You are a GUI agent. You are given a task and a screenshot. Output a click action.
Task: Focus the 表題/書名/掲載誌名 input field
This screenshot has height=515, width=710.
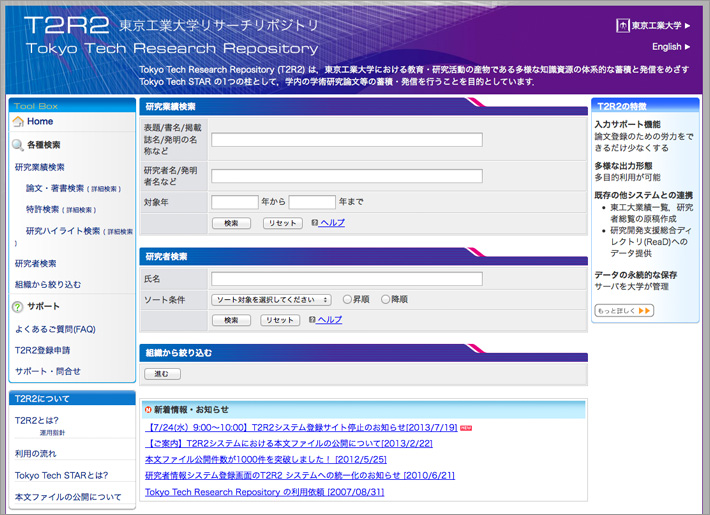(x=347, y=140)
